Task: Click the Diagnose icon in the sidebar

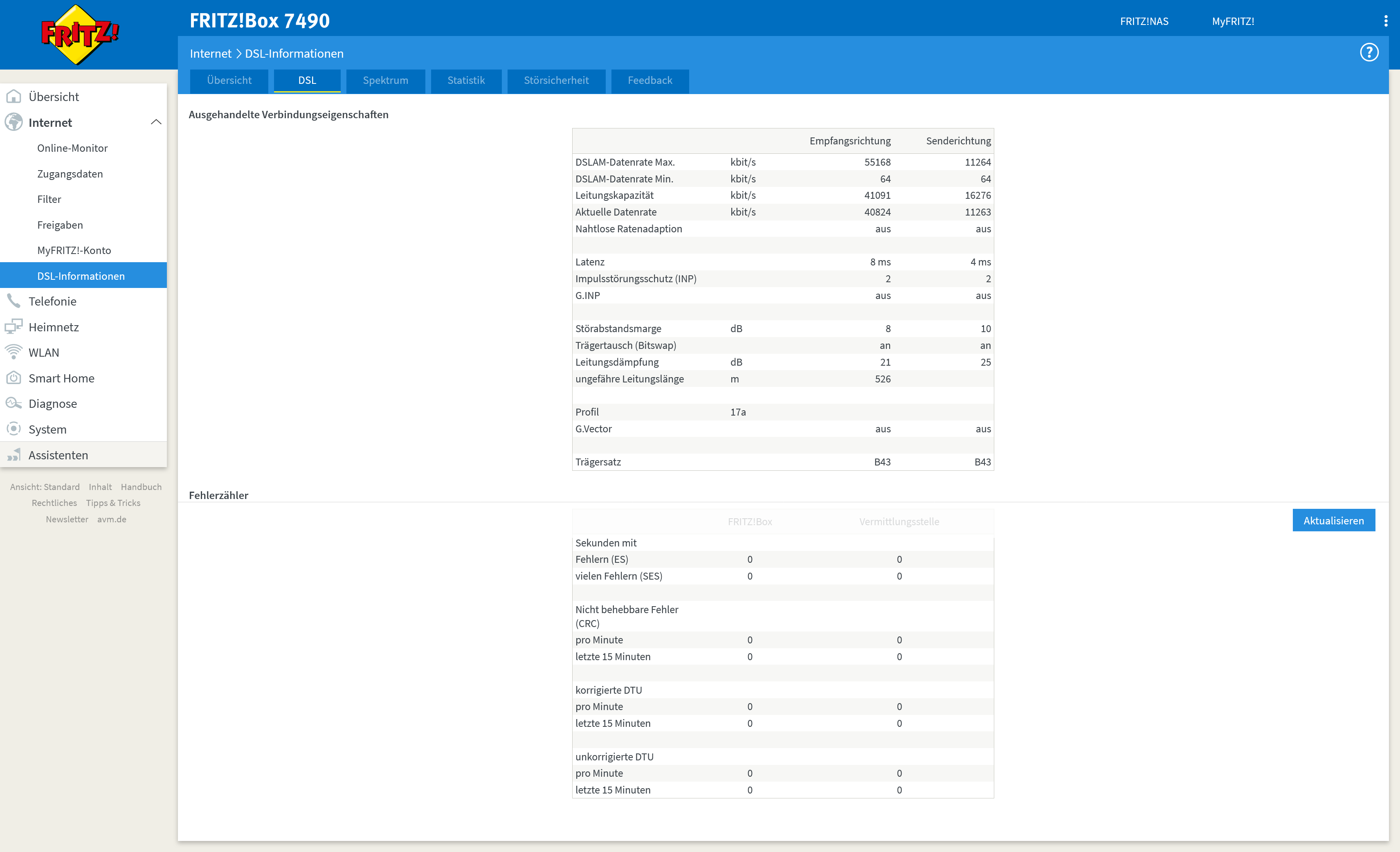Action: pyautogui.click(x=13, y=403)
